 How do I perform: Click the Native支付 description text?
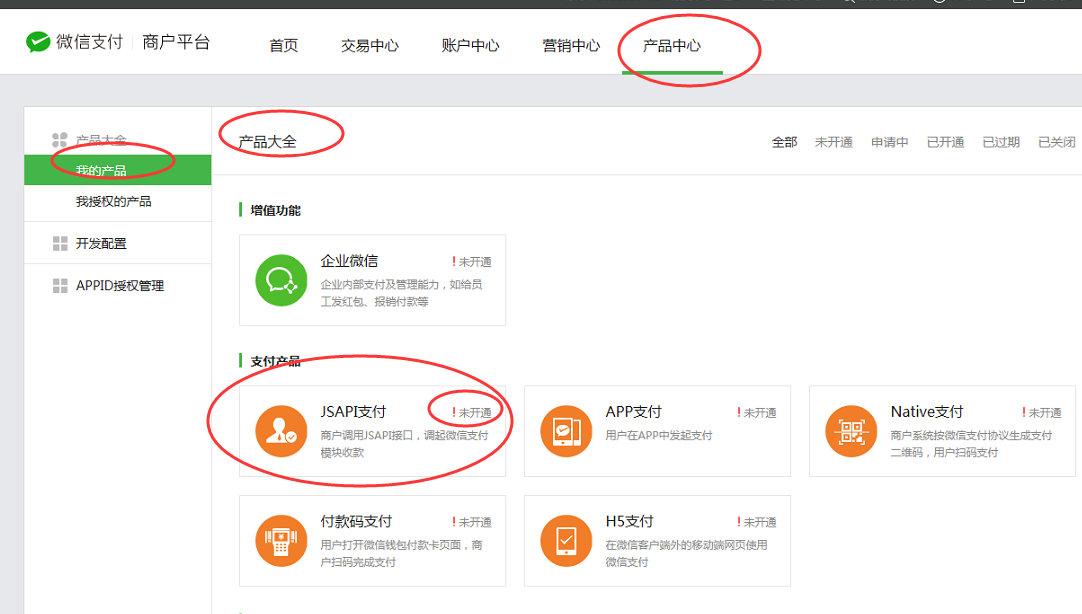[x=972, y=444]
